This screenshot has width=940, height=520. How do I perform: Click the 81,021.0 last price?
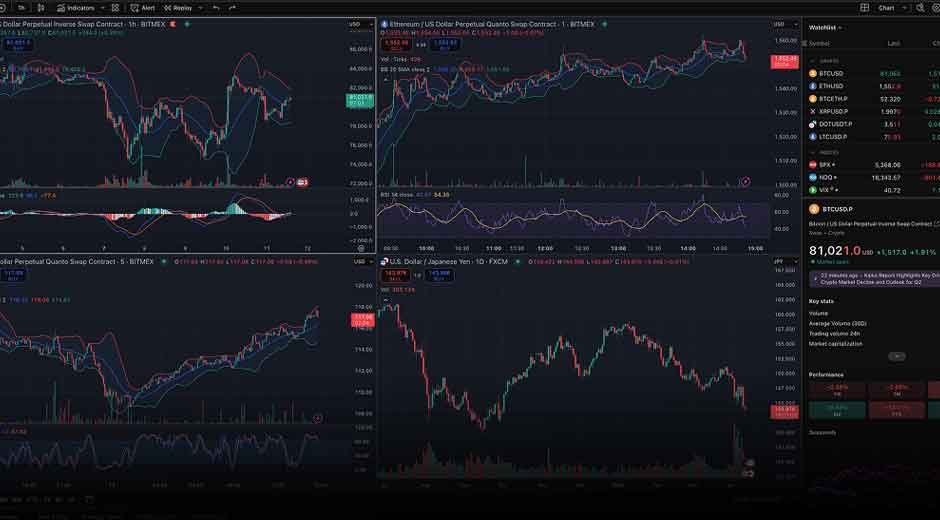835,251
